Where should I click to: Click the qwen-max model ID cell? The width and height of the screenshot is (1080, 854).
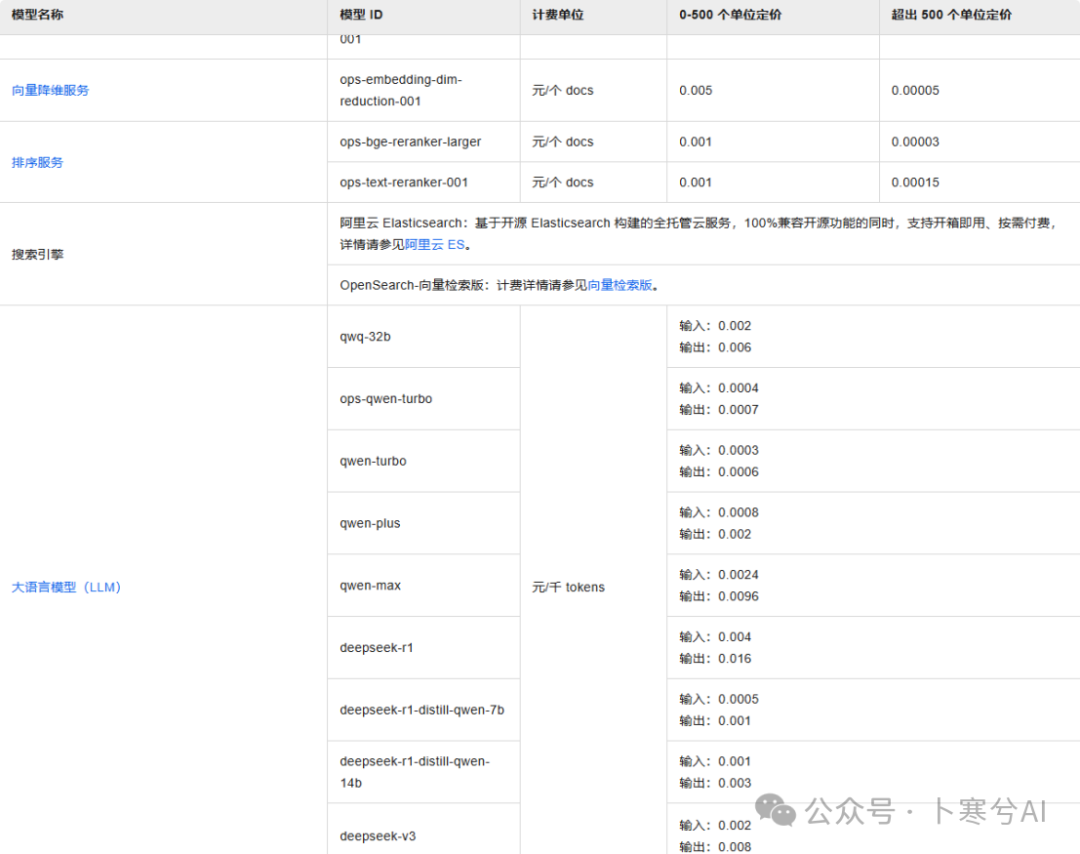(x=370, y=585)
